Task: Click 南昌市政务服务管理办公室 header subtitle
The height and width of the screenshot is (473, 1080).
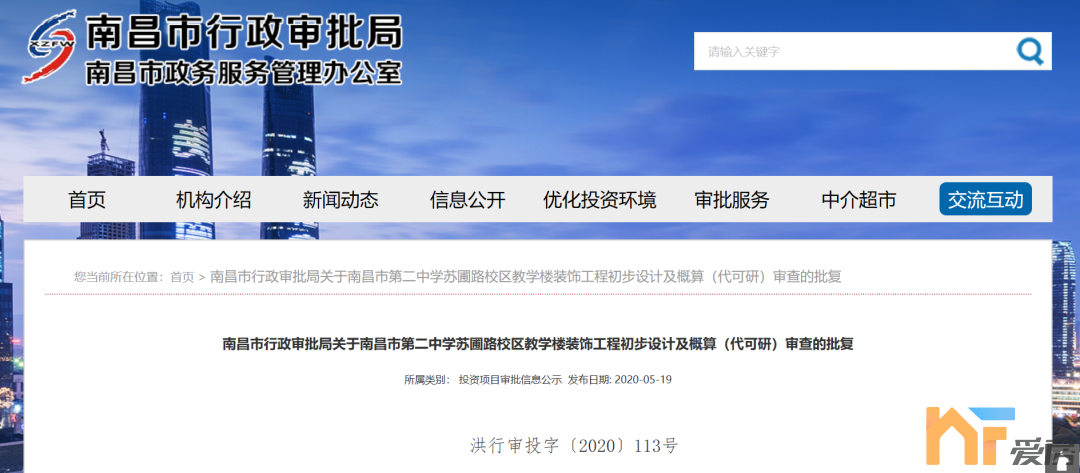Action: [x=243, y=72]
